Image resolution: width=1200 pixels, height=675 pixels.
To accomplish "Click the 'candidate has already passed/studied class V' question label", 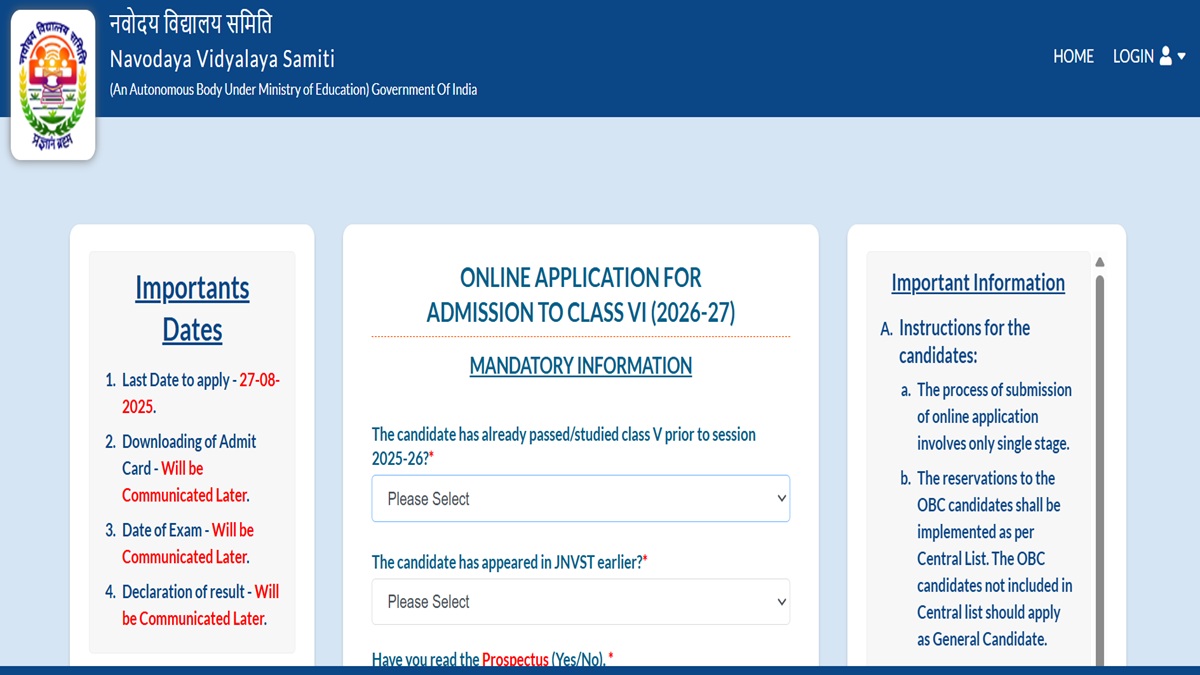I will (x=564, y=447).
